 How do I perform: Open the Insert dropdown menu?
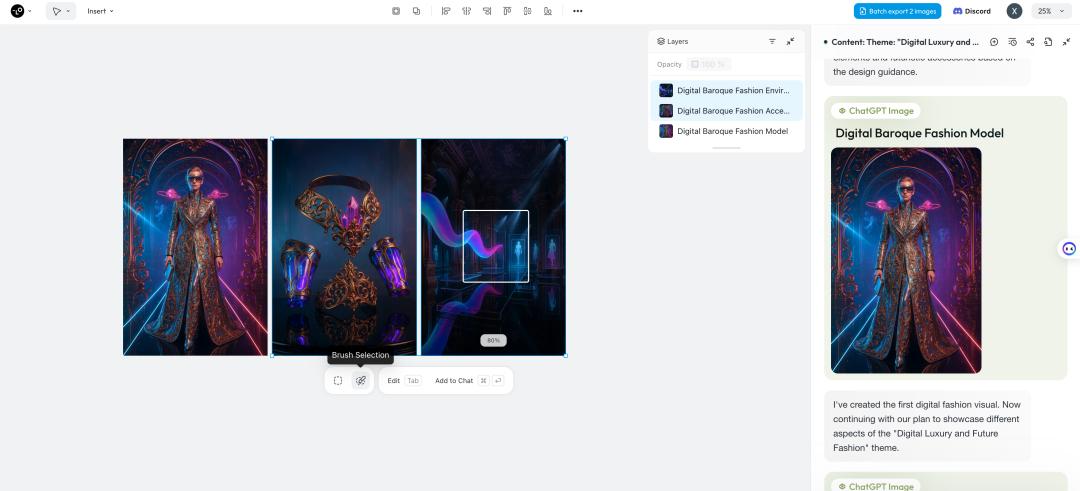click(100, 11)
